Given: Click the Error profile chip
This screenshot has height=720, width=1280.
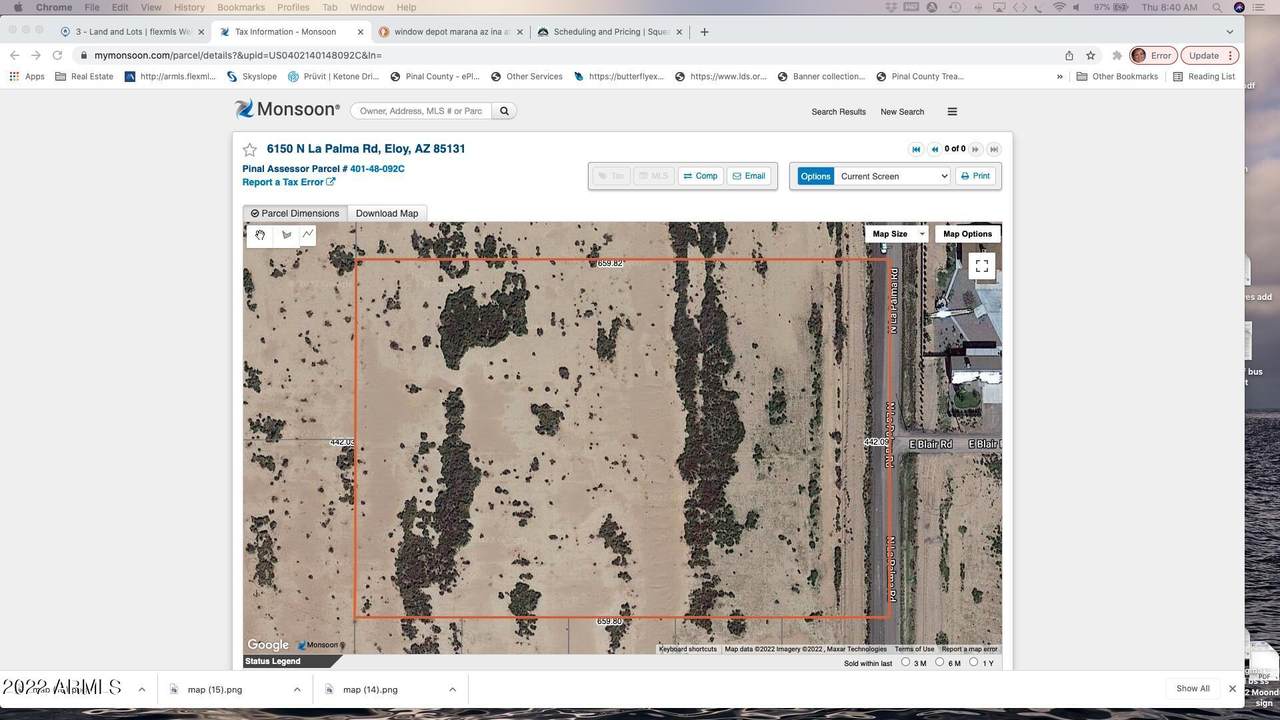Looking at the screenshot, I should [x=1152, y=56].
